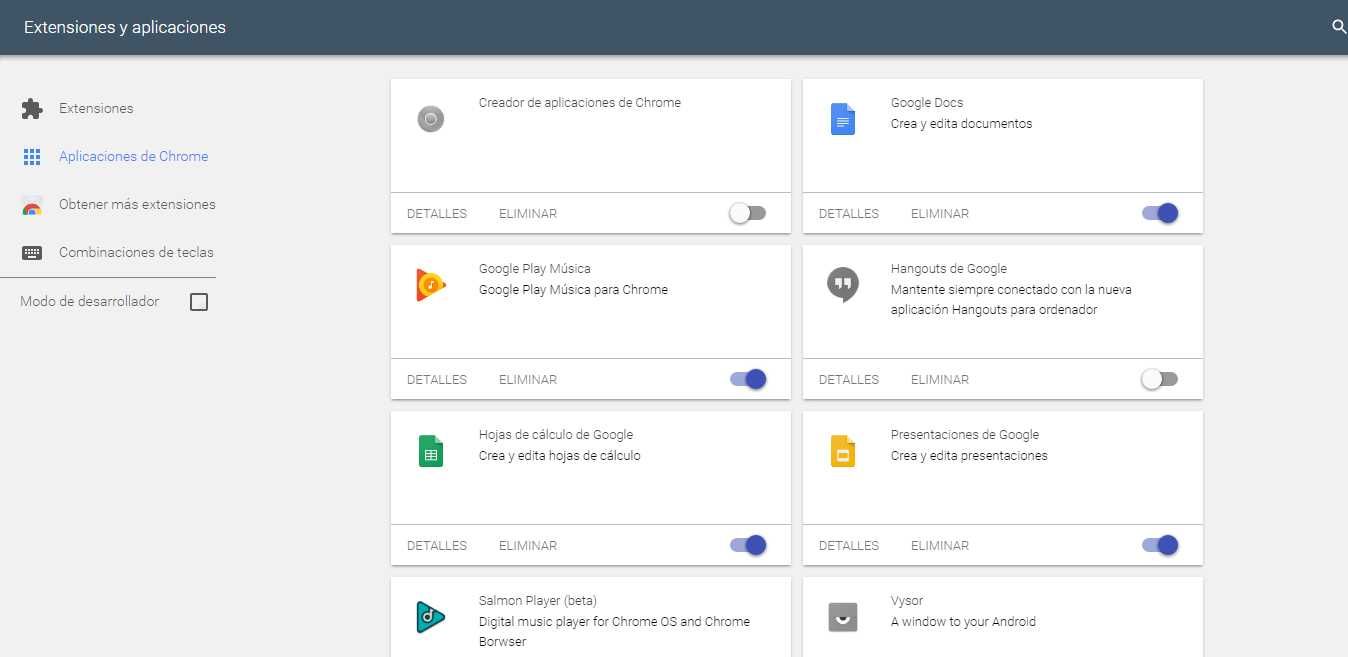Open DETALLES for Presentaciones de Google

point(849,546)
